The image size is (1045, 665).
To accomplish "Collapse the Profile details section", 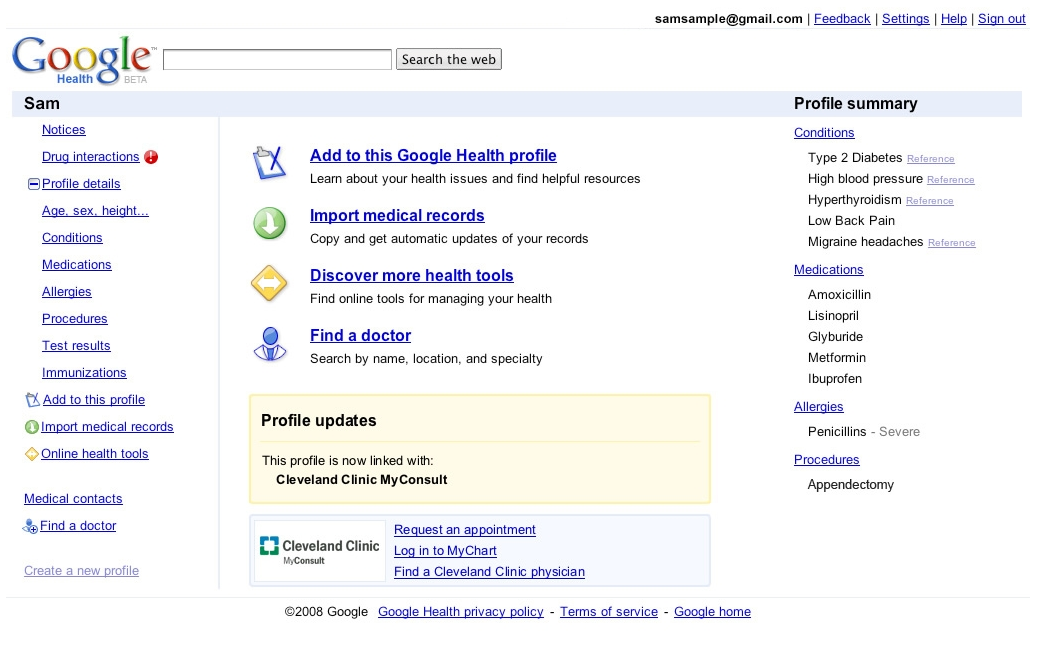I will click(x=33, y=184).
